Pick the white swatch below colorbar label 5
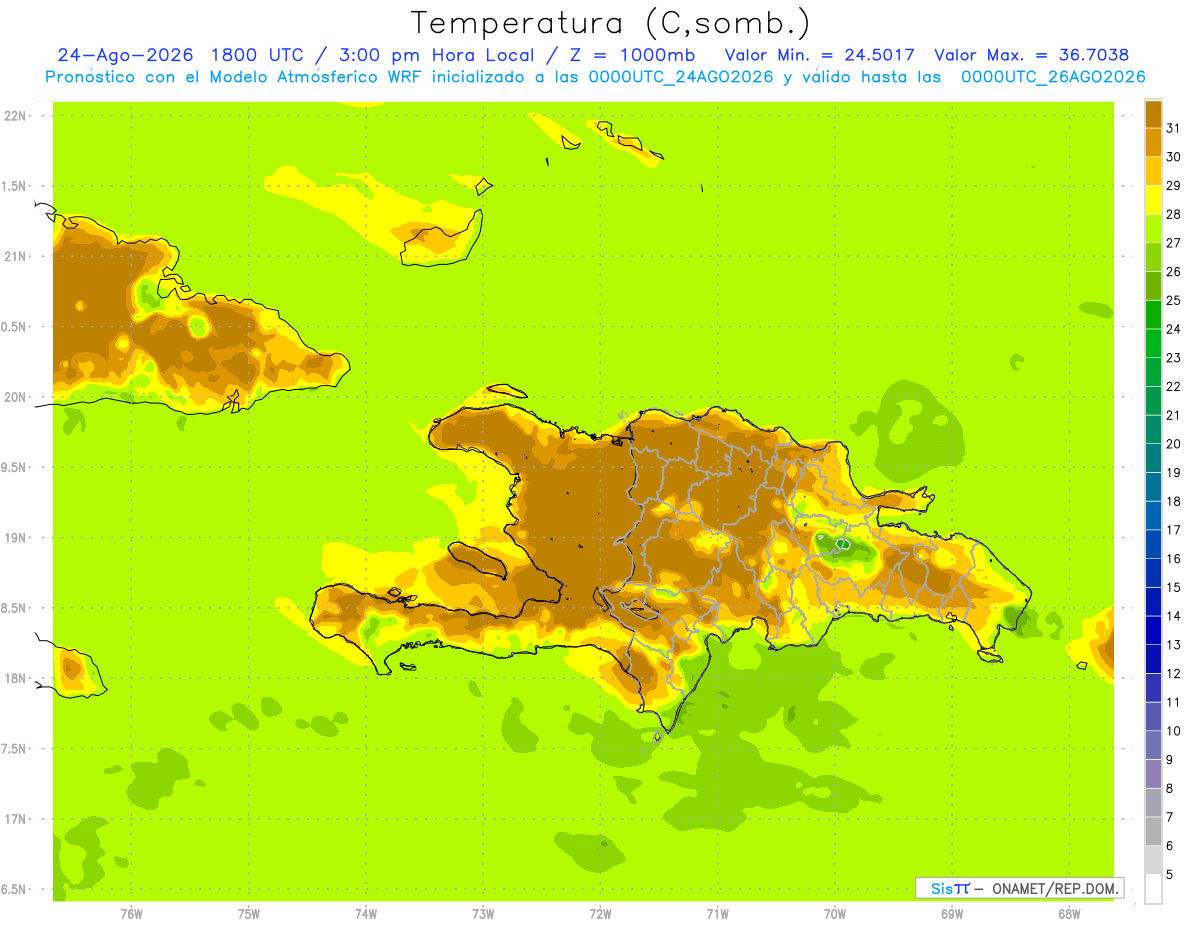Screen dimensions: 1200x927 click(x=1153, y=888)
